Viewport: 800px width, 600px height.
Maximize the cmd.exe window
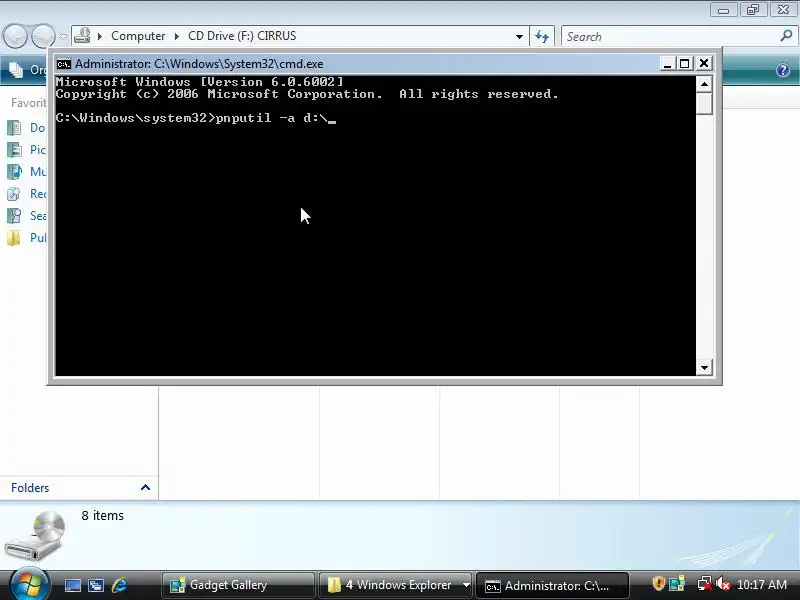tap(685, 64)
